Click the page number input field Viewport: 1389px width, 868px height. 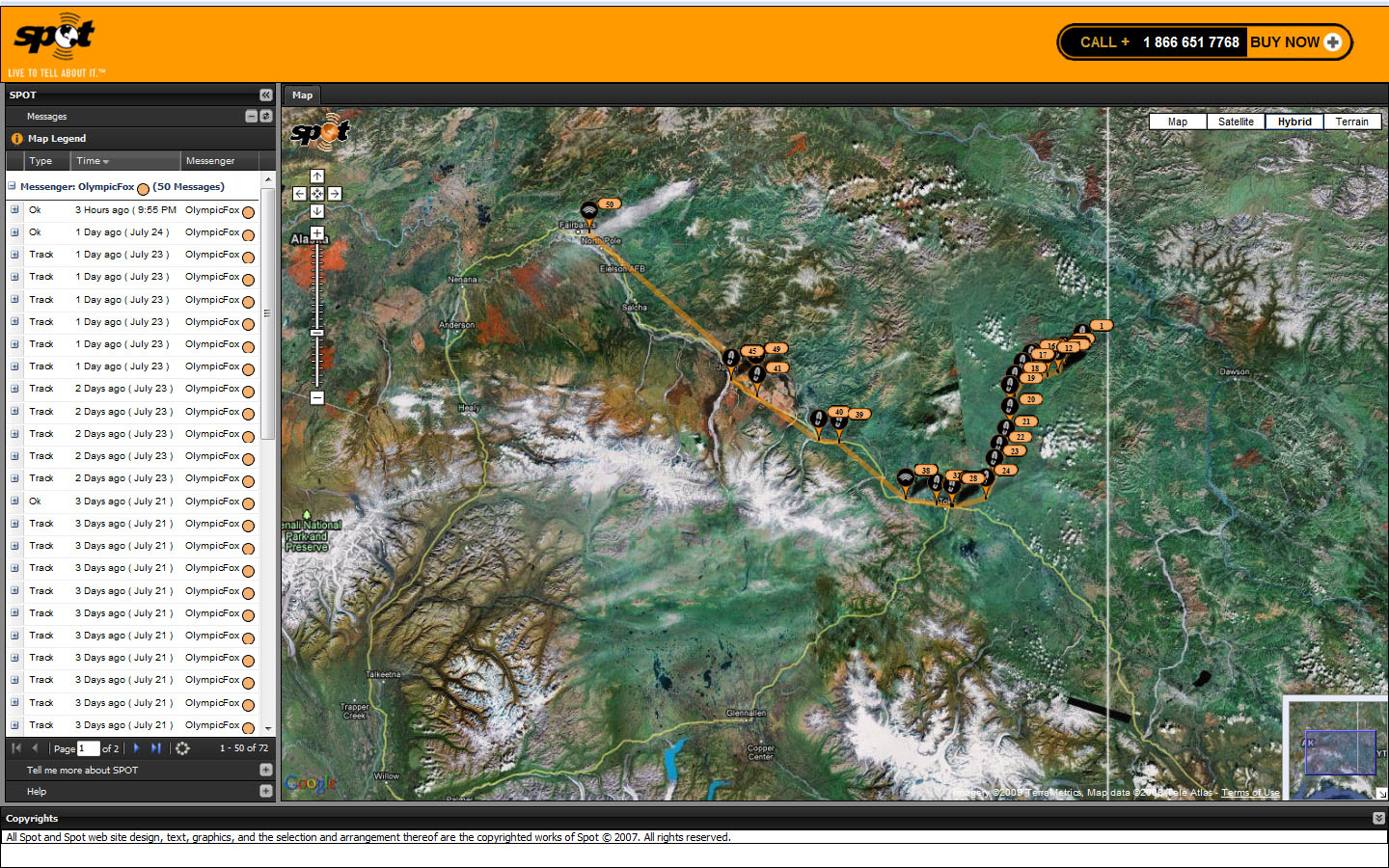click(88, 748)
